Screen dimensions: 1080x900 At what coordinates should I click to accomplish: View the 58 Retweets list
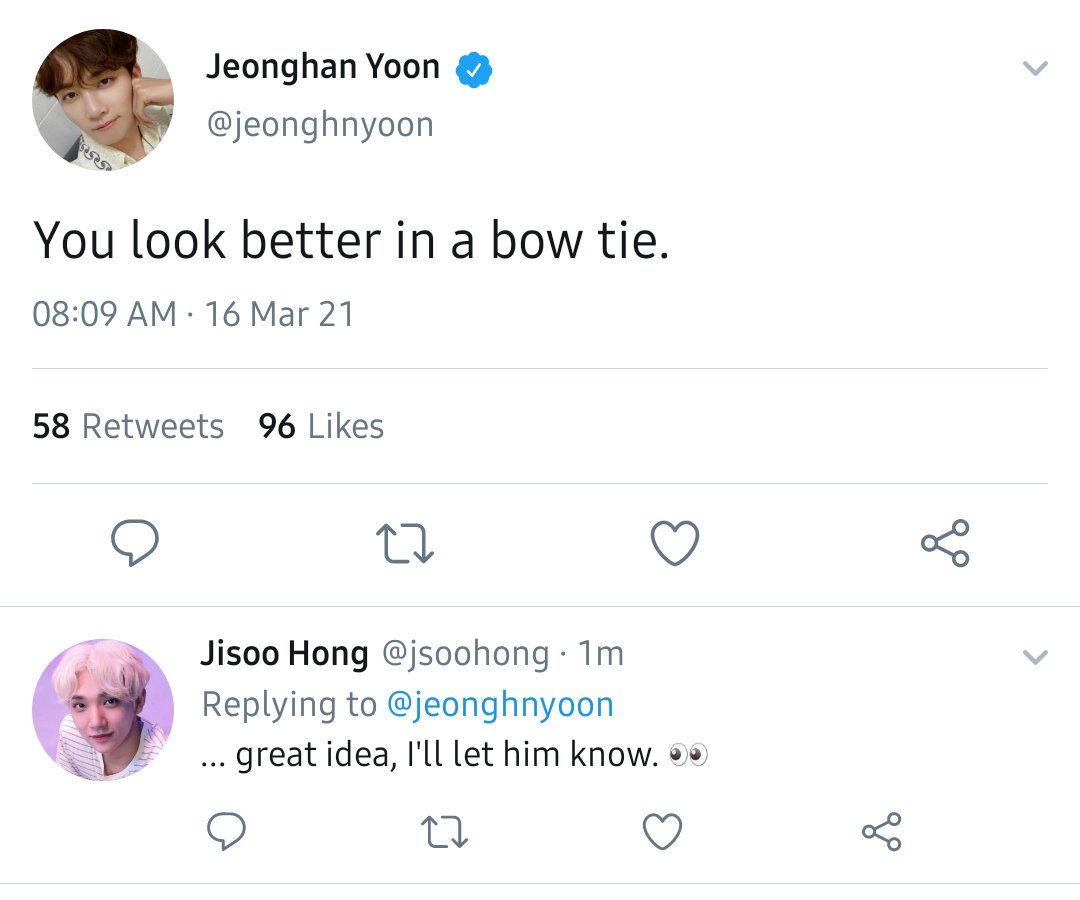point(128,426)
